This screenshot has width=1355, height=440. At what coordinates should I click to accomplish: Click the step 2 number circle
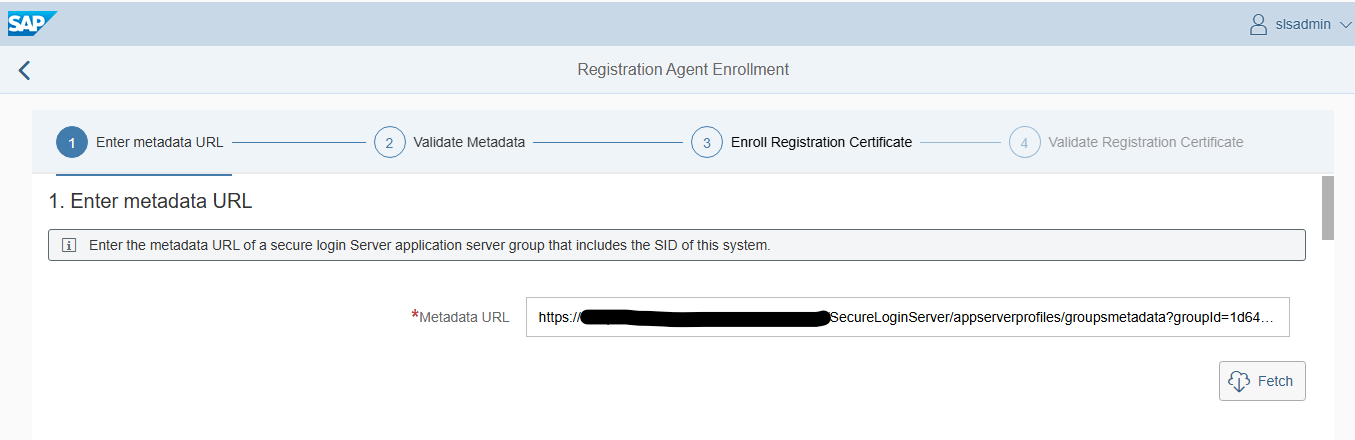[389, 142]
